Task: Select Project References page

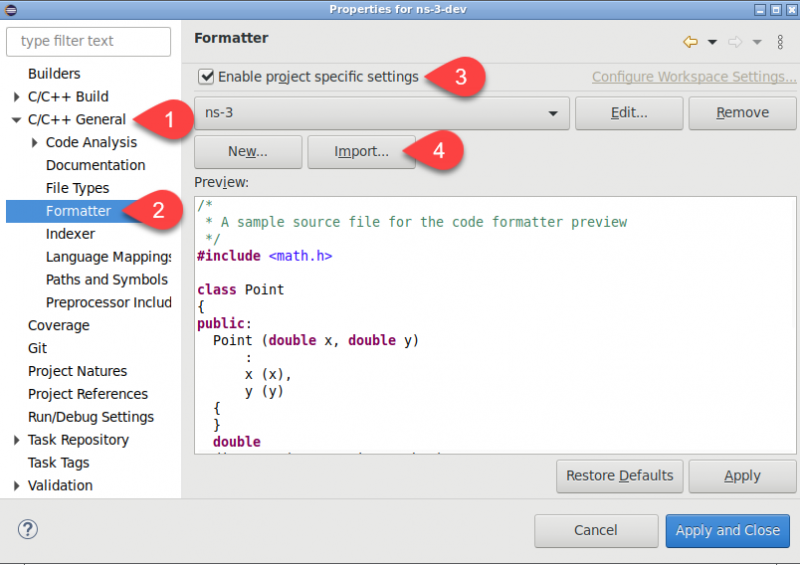Action: pos(88,394)
